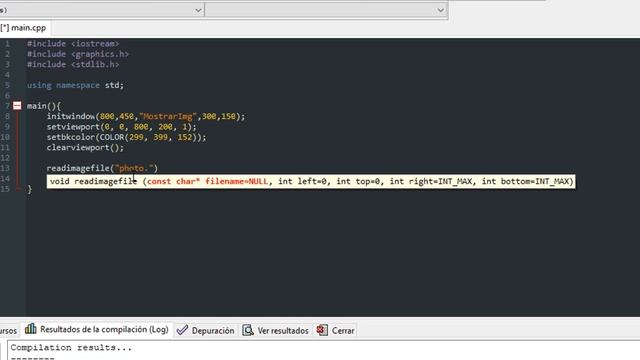
Task: Click the setviewport line of code
Action: pyautogui.click(x=122, y=127)
